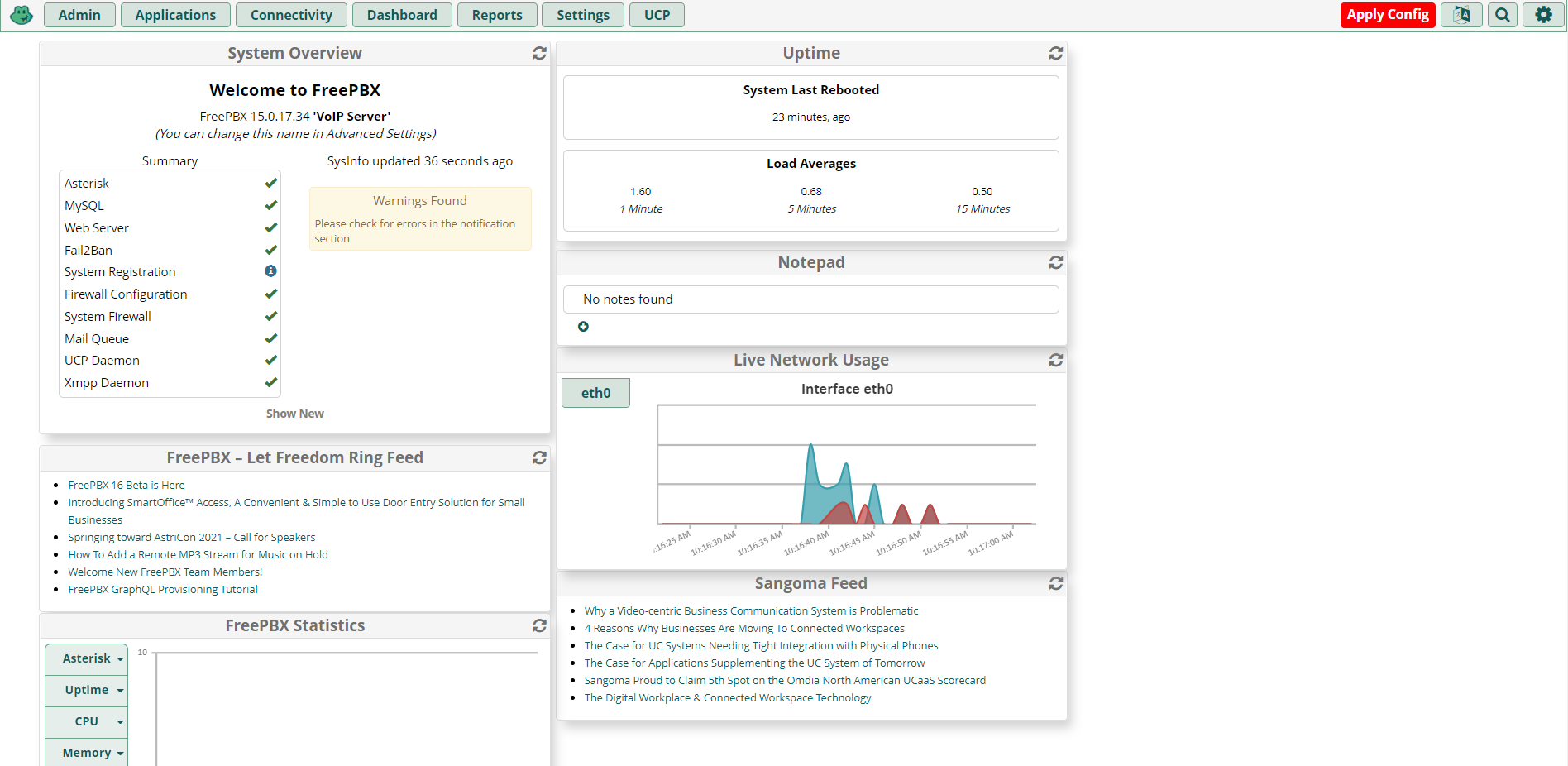Viewport: 1568px width, 766px height.
Task: Open Springing toward AstriCon 2021 link
Action: (x=192, y=538)
